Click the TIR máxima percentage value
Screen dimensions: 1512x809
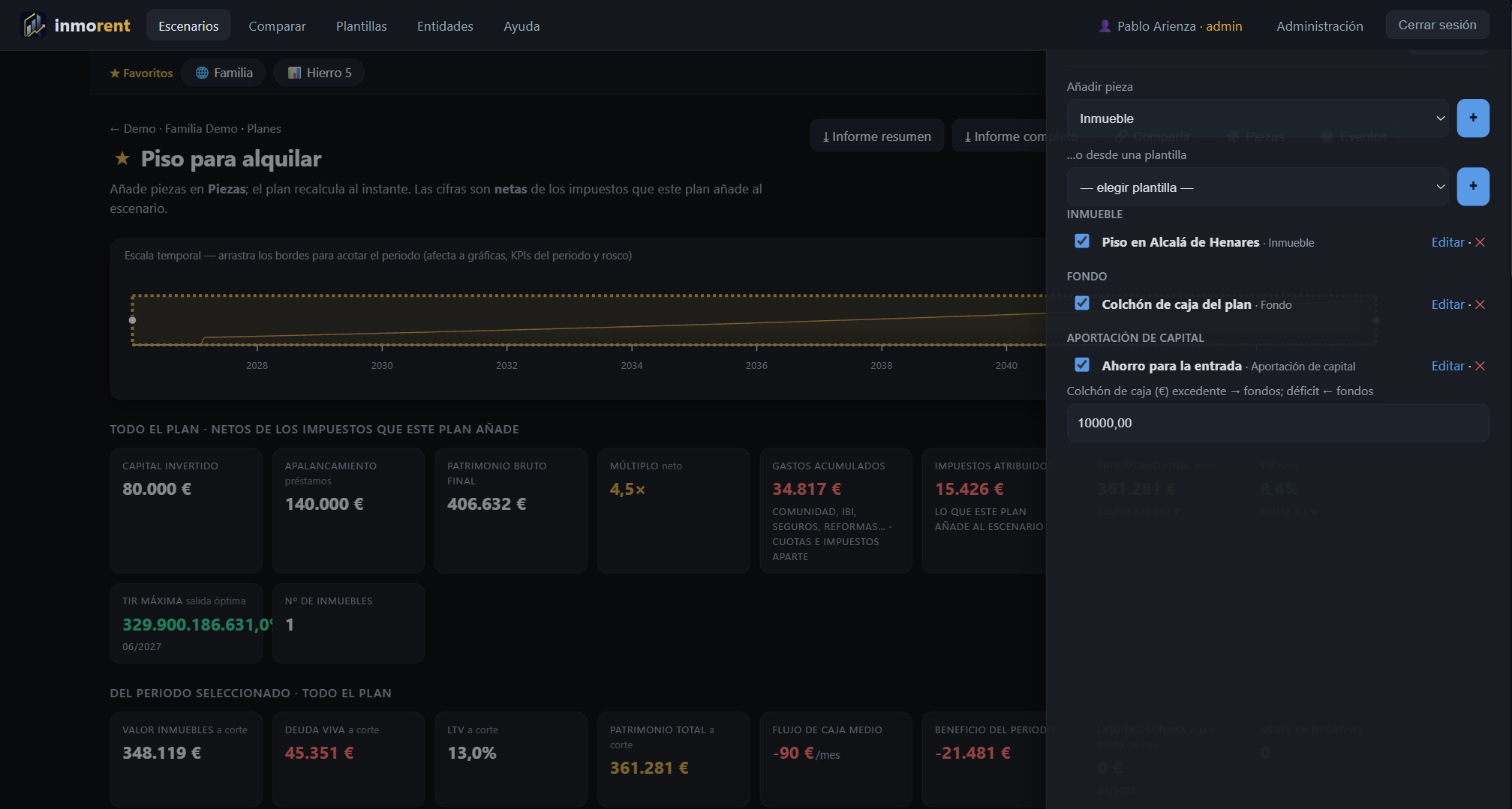(198, 625)
